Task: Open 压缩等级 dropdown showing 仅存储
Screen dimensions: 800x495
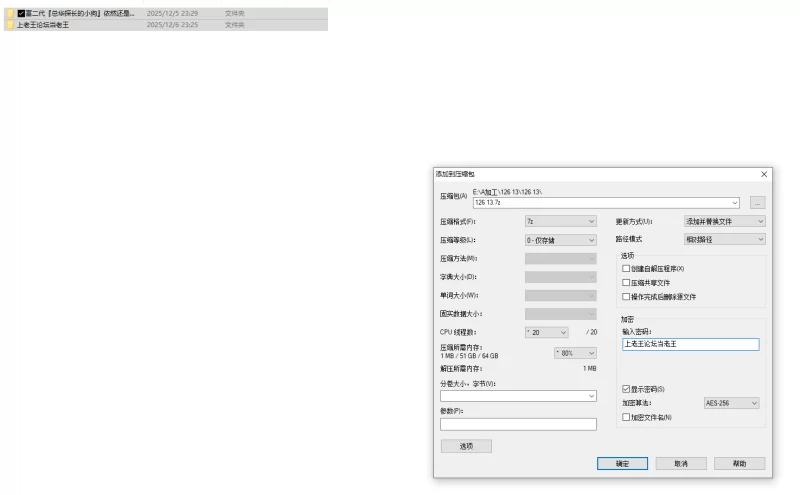Action: tap(561, 240)
